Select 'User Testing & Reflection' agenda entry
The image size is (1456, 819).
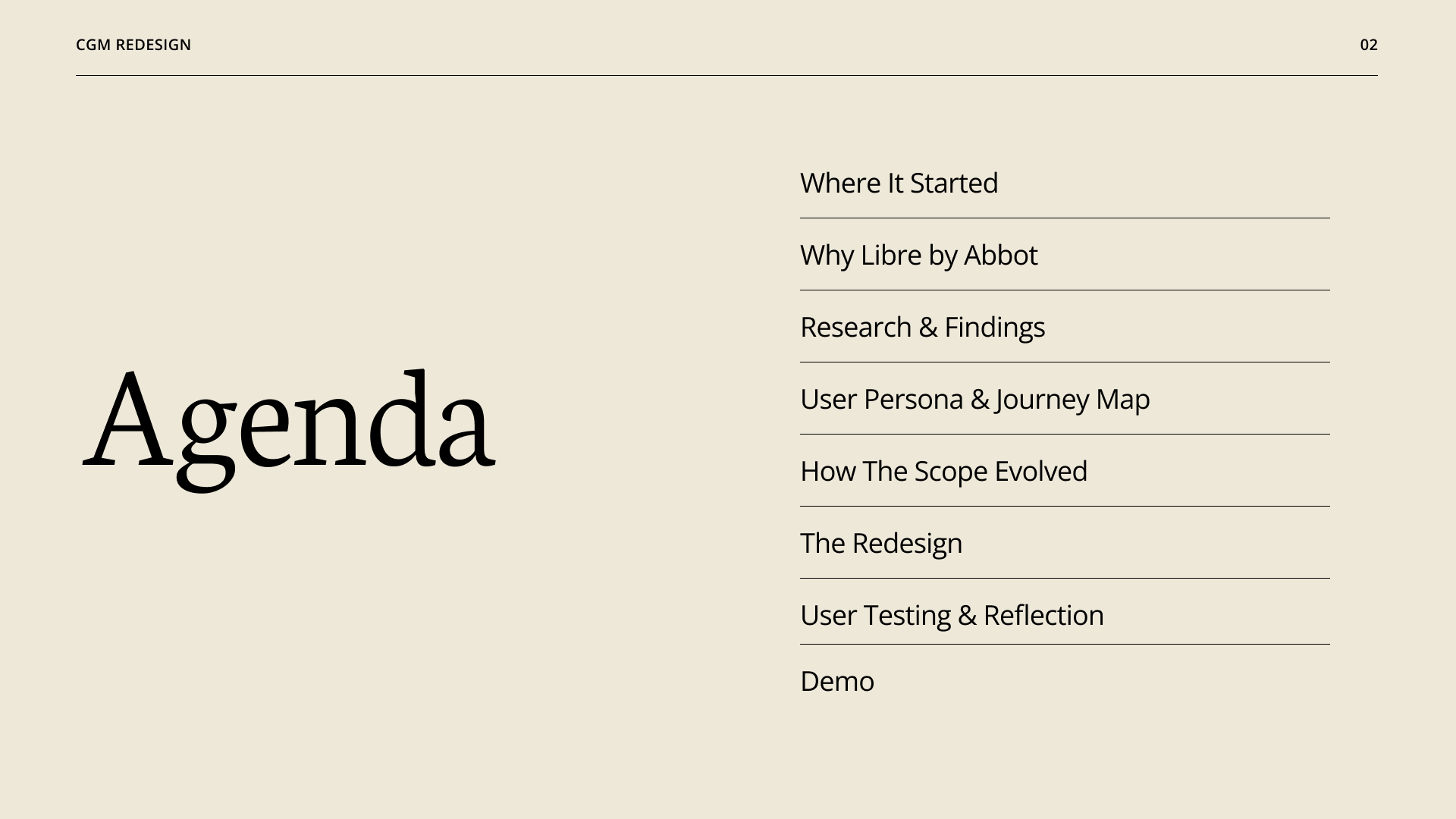[x=952, y=616]
